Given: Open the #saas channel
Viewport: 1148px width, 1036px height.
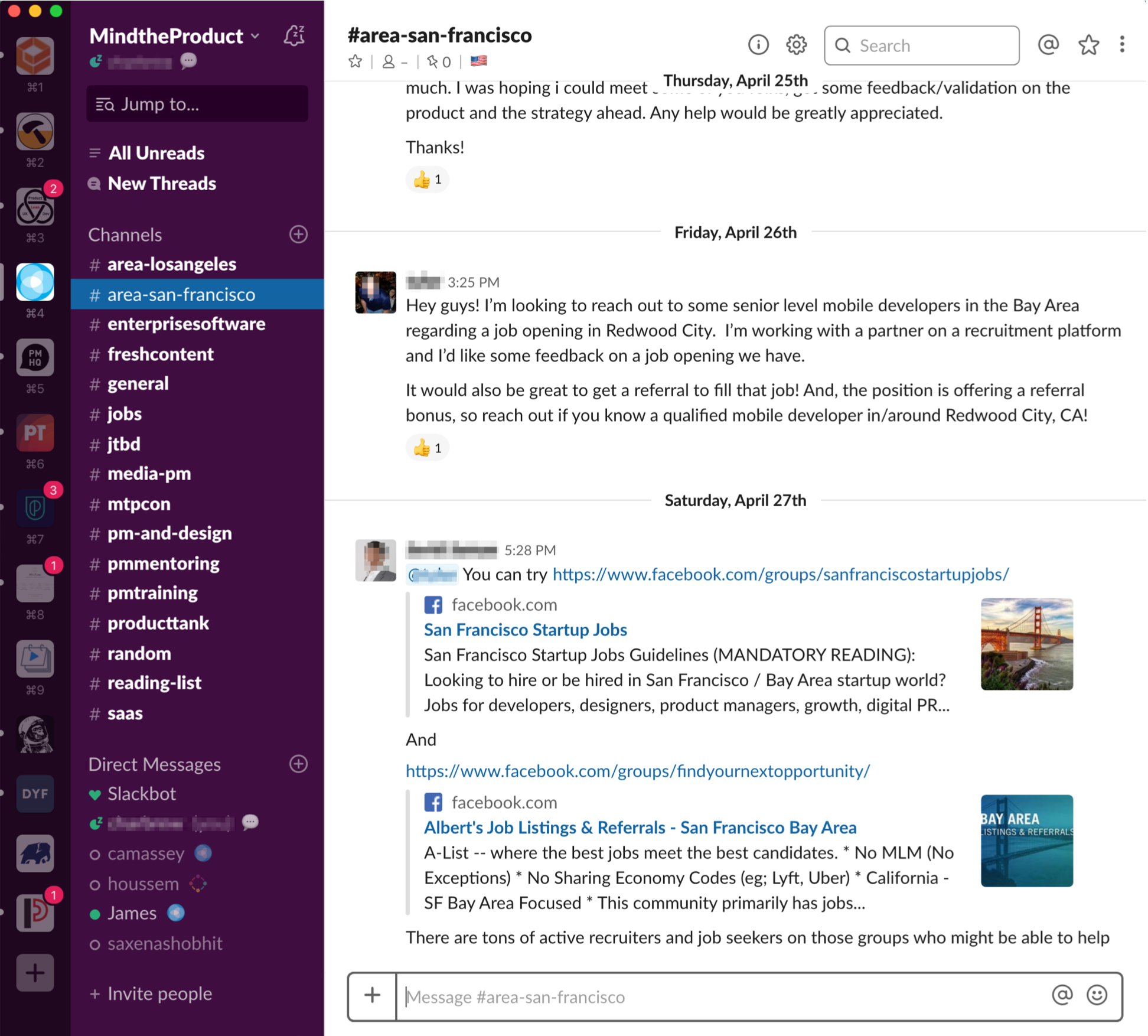Looking at the screenshot, I should (x=197, y=713).
